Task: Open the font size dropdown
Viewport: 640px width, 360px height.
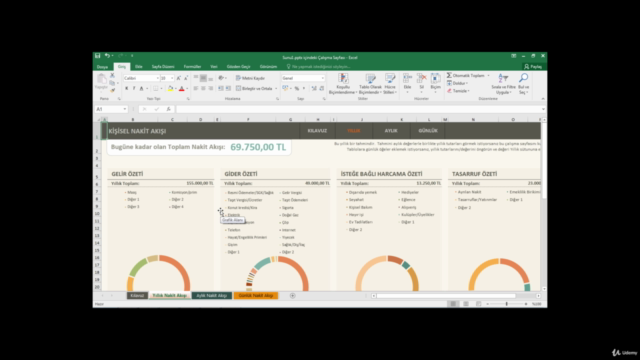Action: coord(172,78)
